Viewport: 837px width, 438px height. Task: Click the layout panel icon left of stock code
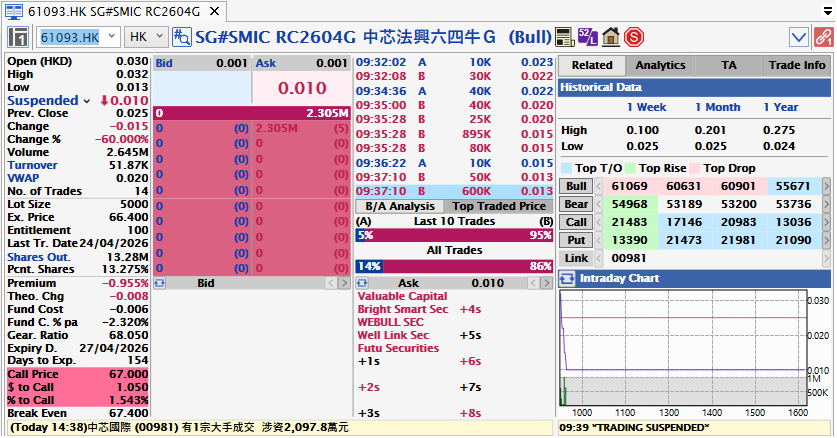tap(18, 38)
